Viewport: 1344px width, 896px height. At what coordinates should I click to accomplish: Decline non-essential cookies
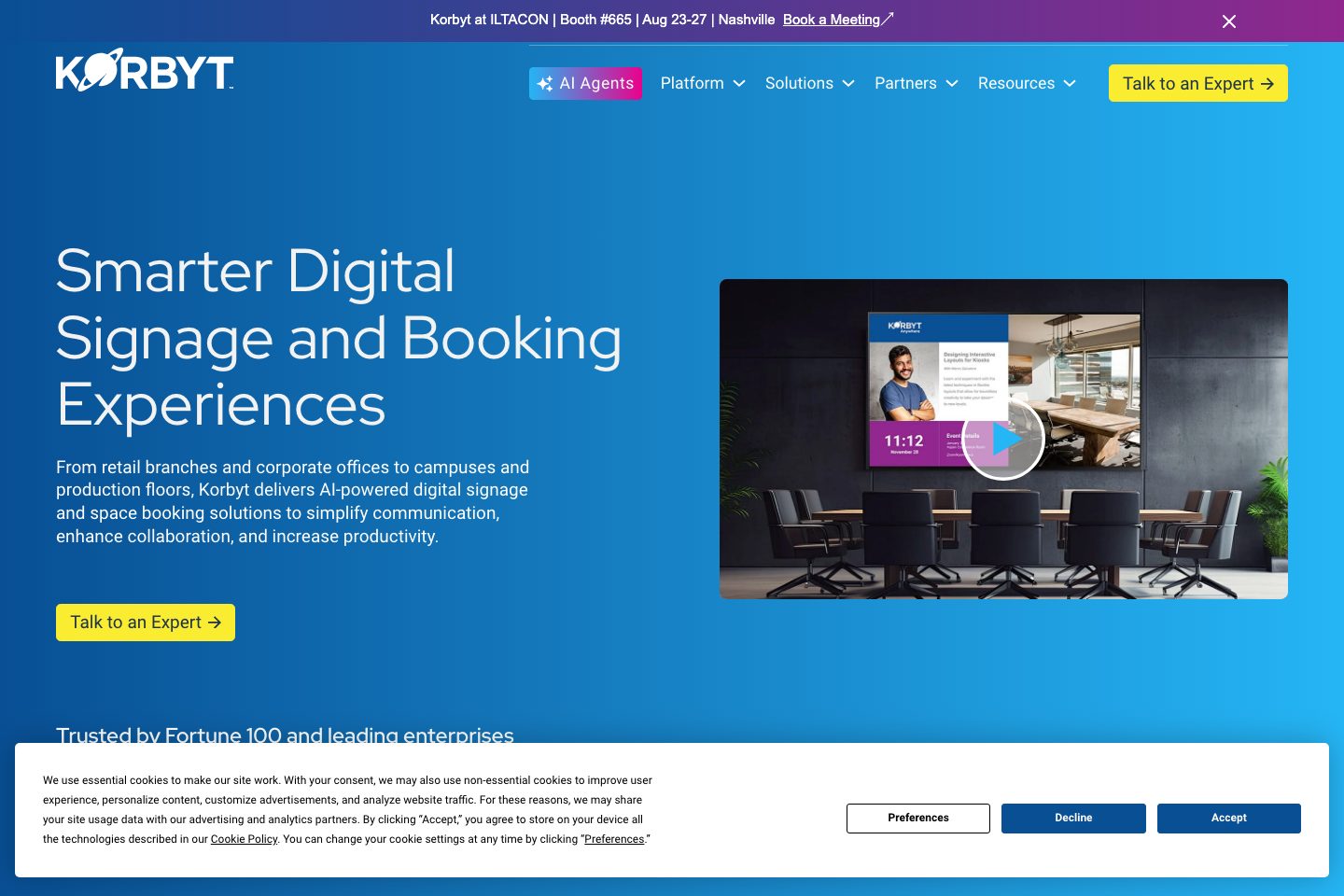point(1073,818)
